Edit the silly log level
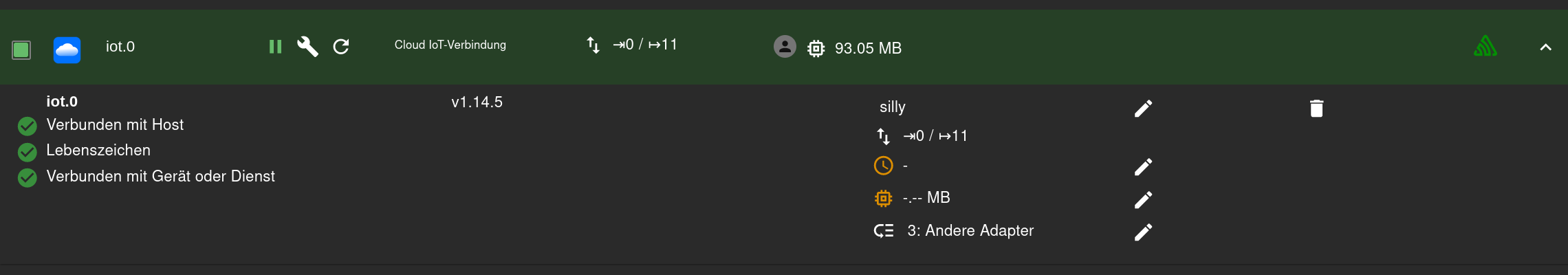 [1143, 108]
